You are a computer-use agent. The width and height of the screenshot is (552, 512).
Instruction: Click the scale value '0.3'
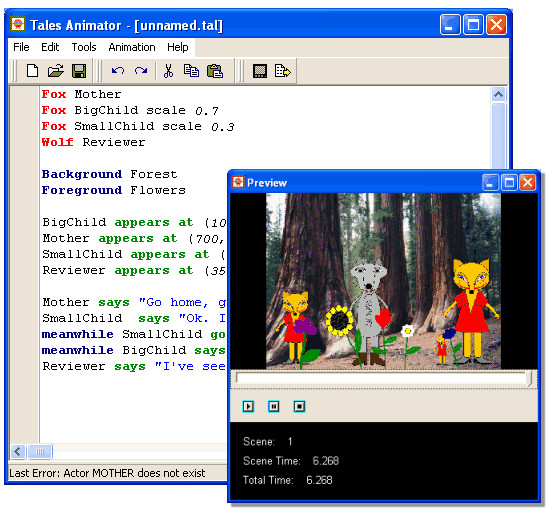(223, 127)
